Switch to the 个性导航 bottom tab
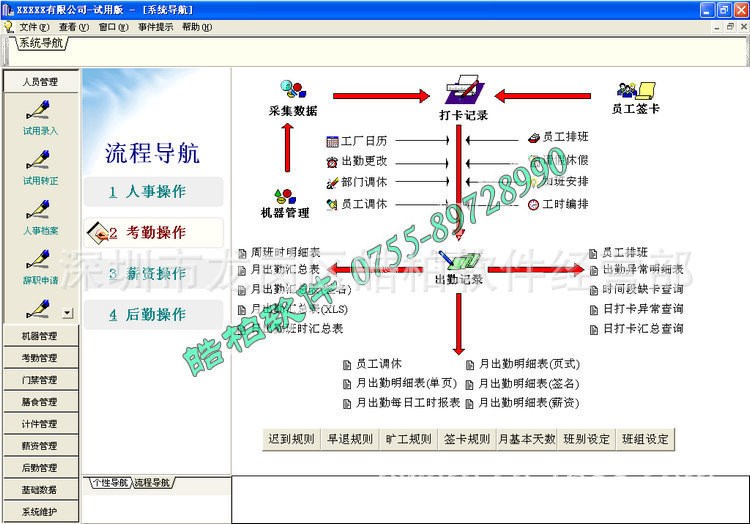This screenshot has width=750, height=524. click(x=108, y=483)
